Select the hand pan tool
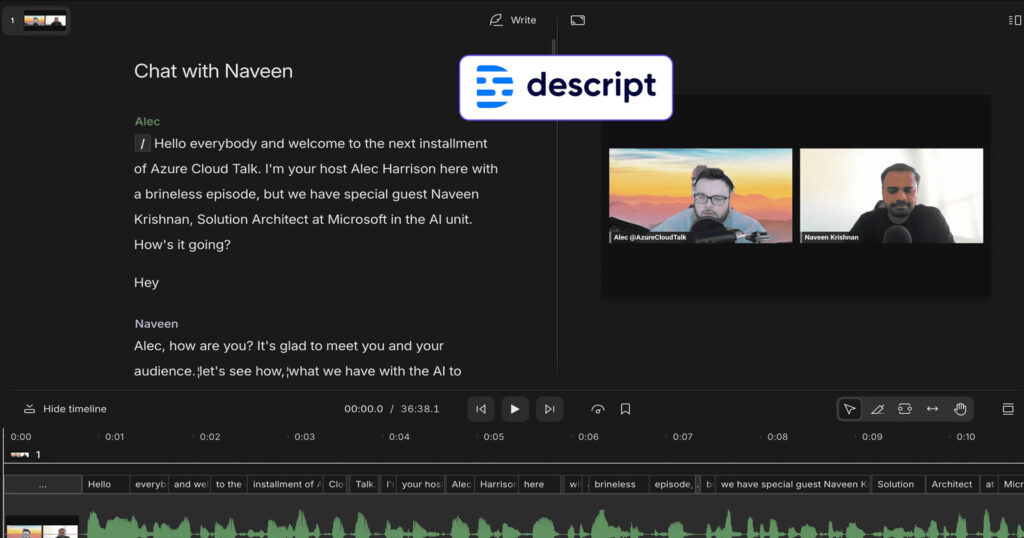 [x=960, y=409]
